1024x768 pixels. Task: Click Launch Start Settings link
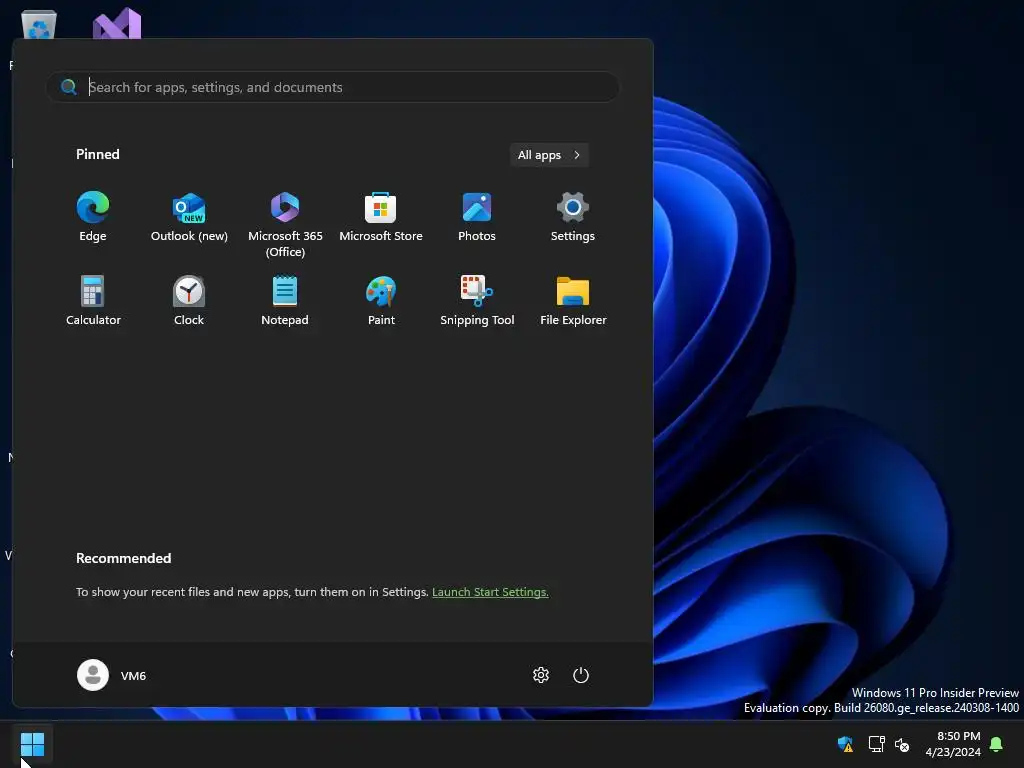pyautogui.click(x=490, y=592)
